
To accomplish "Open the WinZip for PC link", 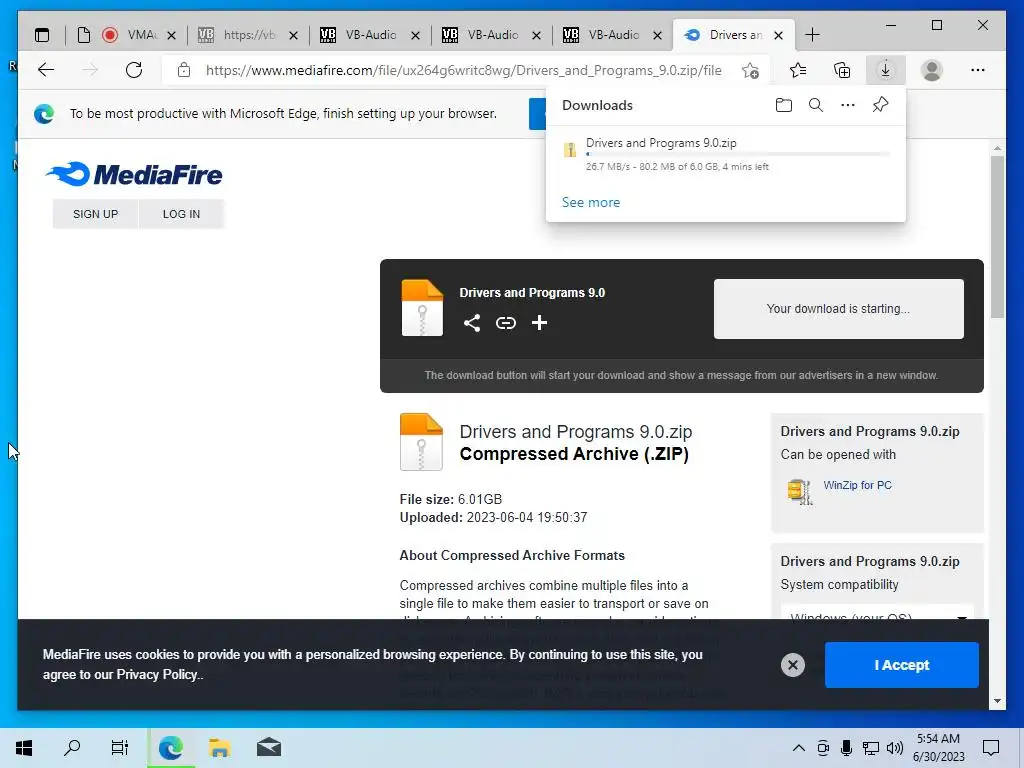I will point(857,485).
